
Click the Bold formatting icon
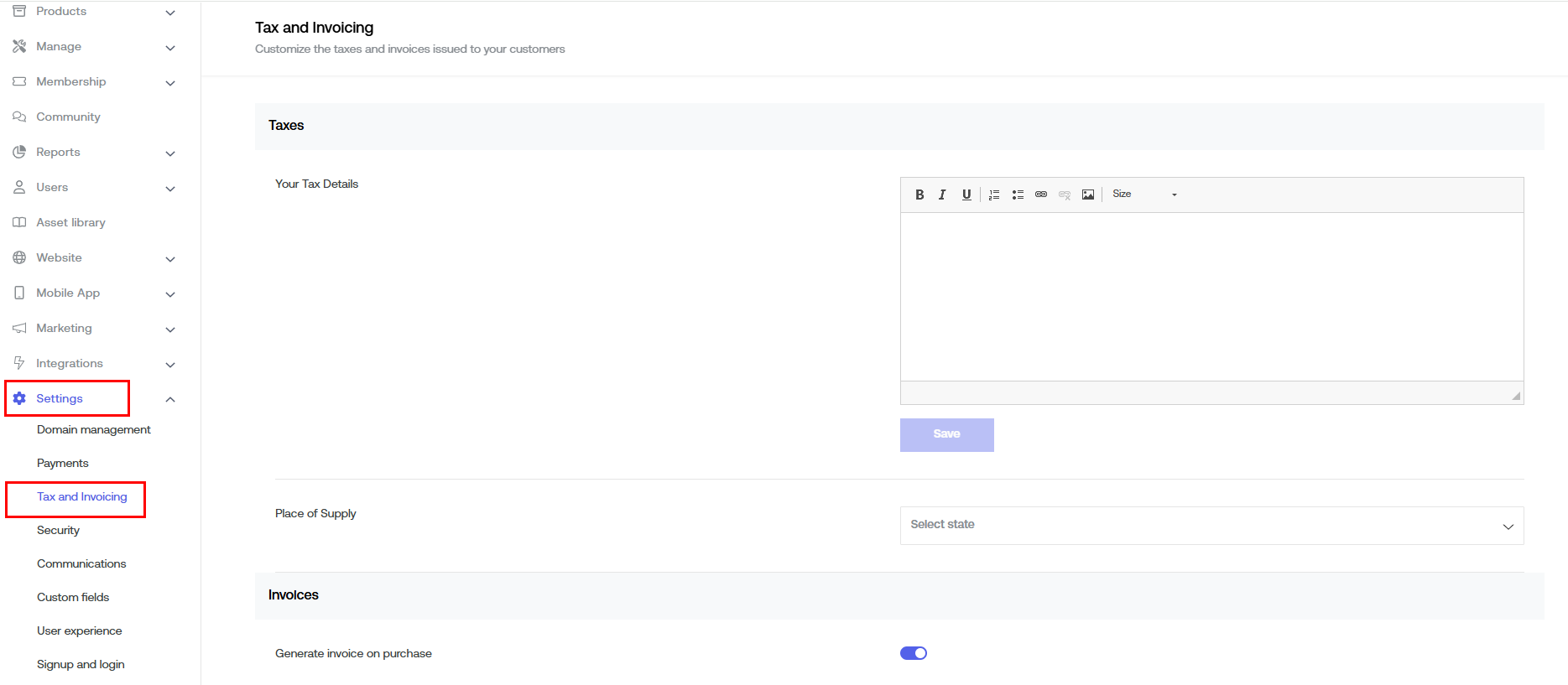[919, 195]
